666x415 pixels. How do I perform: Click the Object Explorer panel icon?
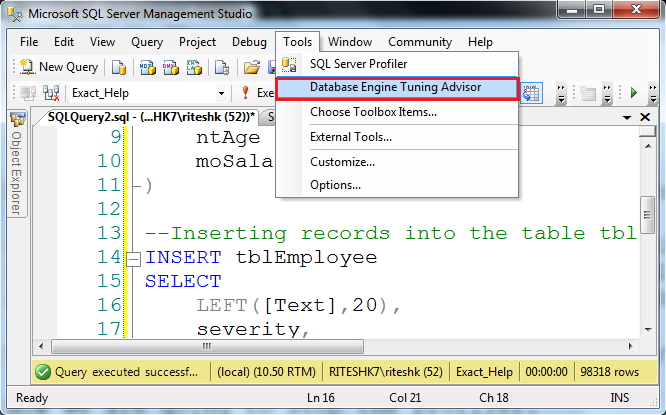(17, 119)
